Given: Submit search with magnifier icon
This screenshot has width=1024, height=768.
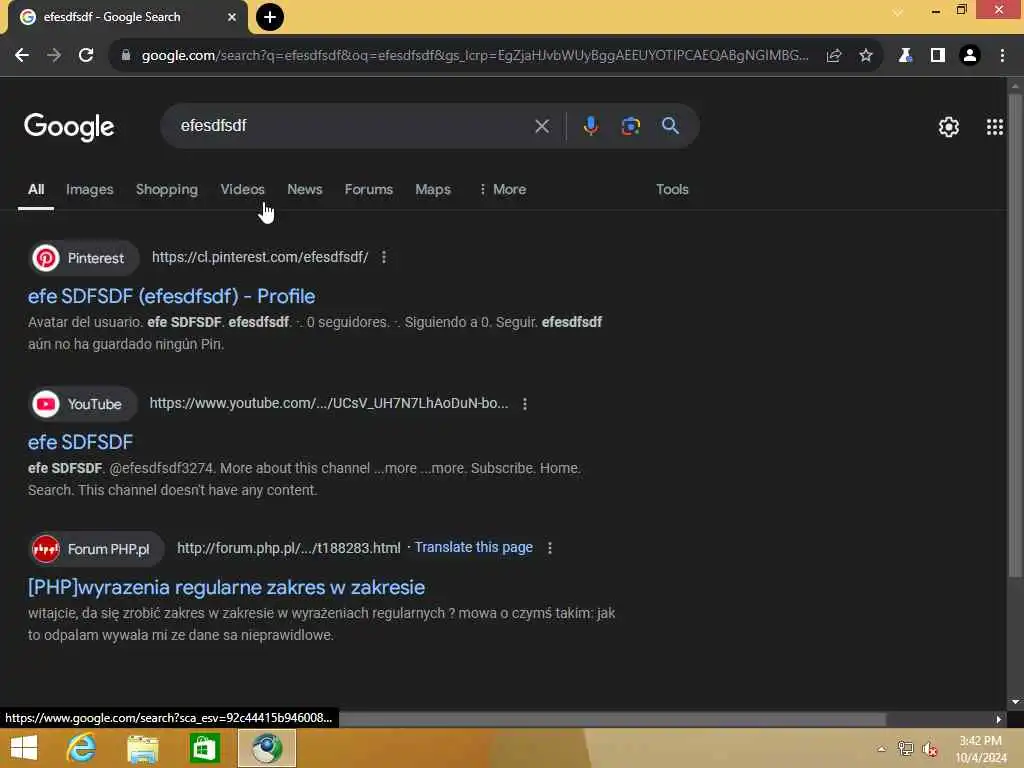Looking at the screenshot, I should tap(671, 126).
